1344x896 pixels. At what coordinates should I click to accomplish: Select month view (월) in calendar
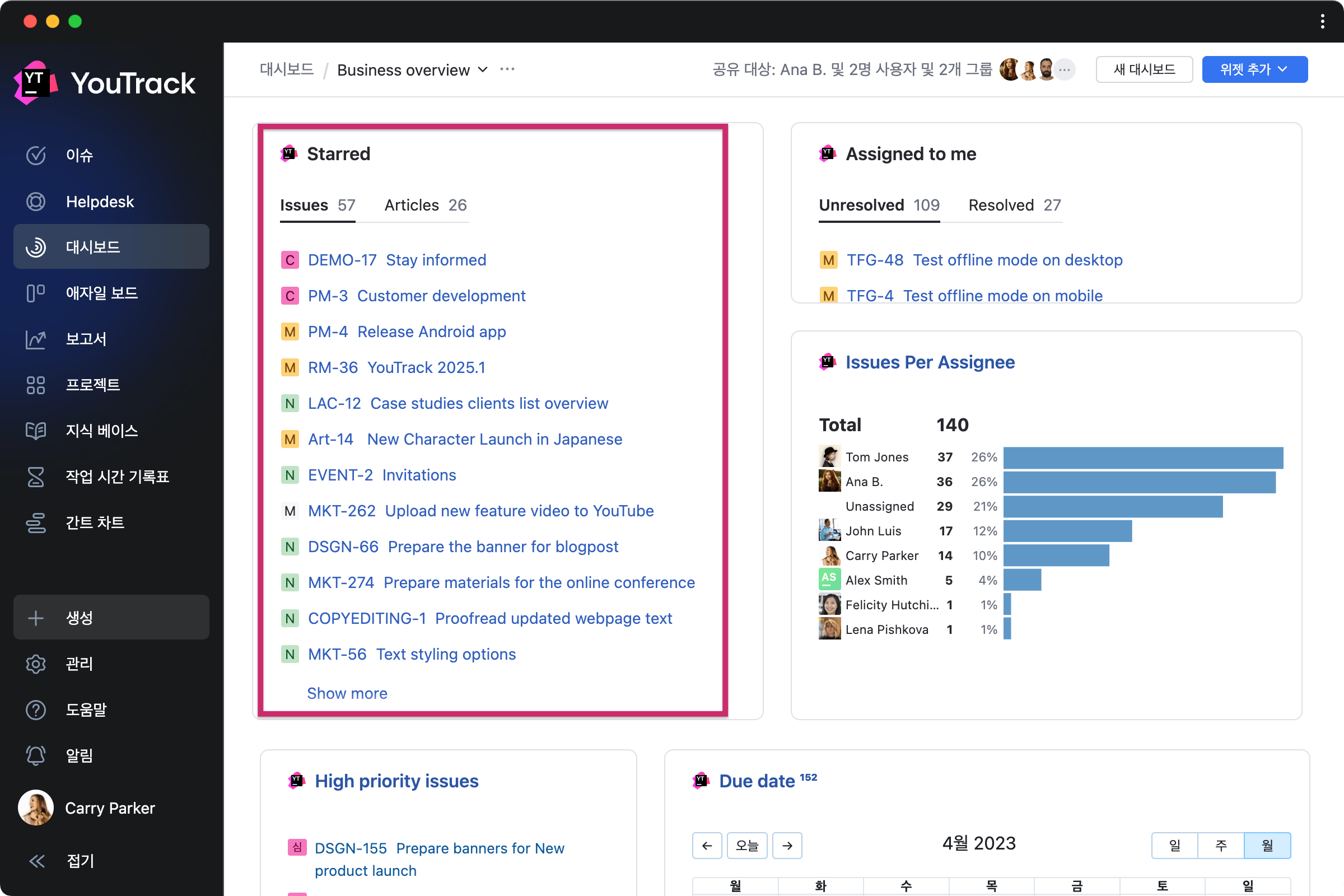pos(1267,845)
